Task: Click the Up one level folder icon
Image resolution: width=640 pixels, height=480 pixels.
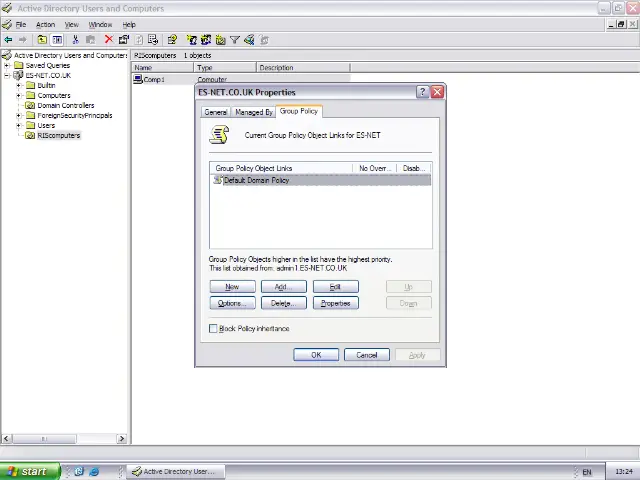Action: (x=42, y=40)
